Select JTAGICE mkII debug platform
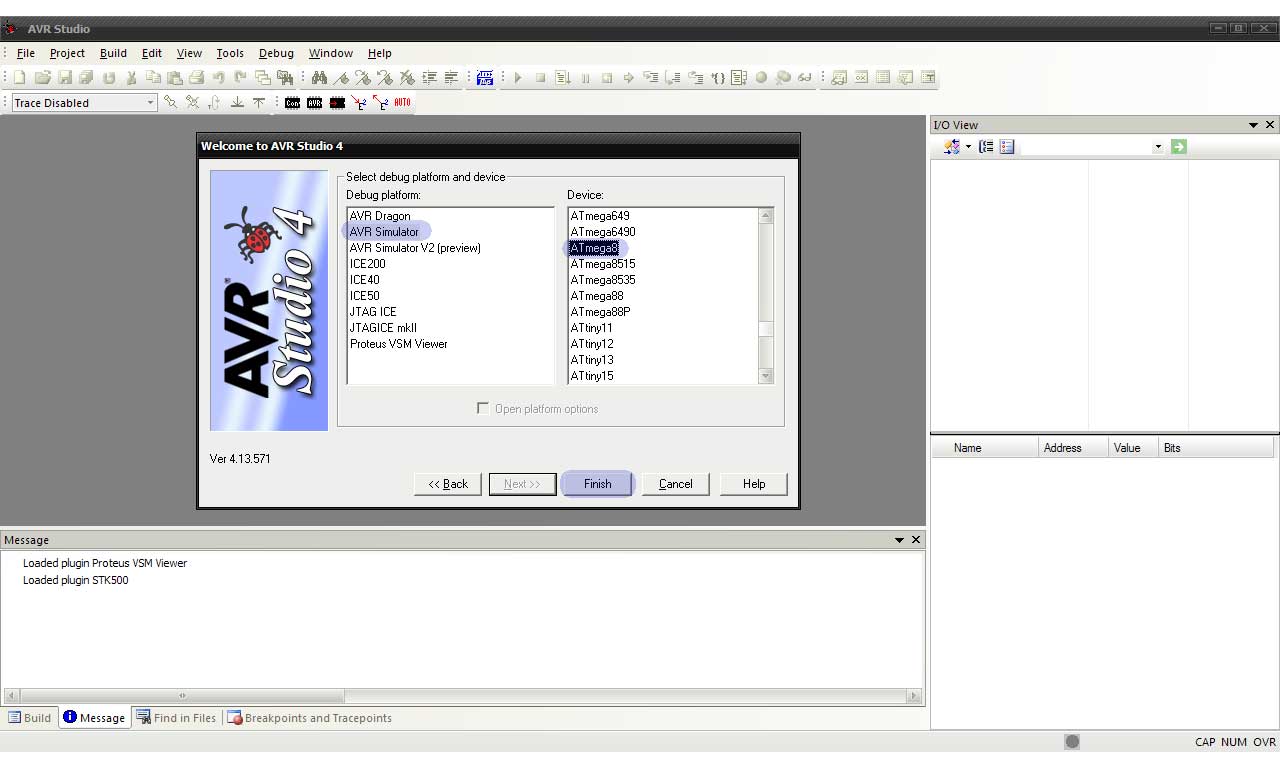The height and width of the screenshot is (768, 1280). click(383, 328)
